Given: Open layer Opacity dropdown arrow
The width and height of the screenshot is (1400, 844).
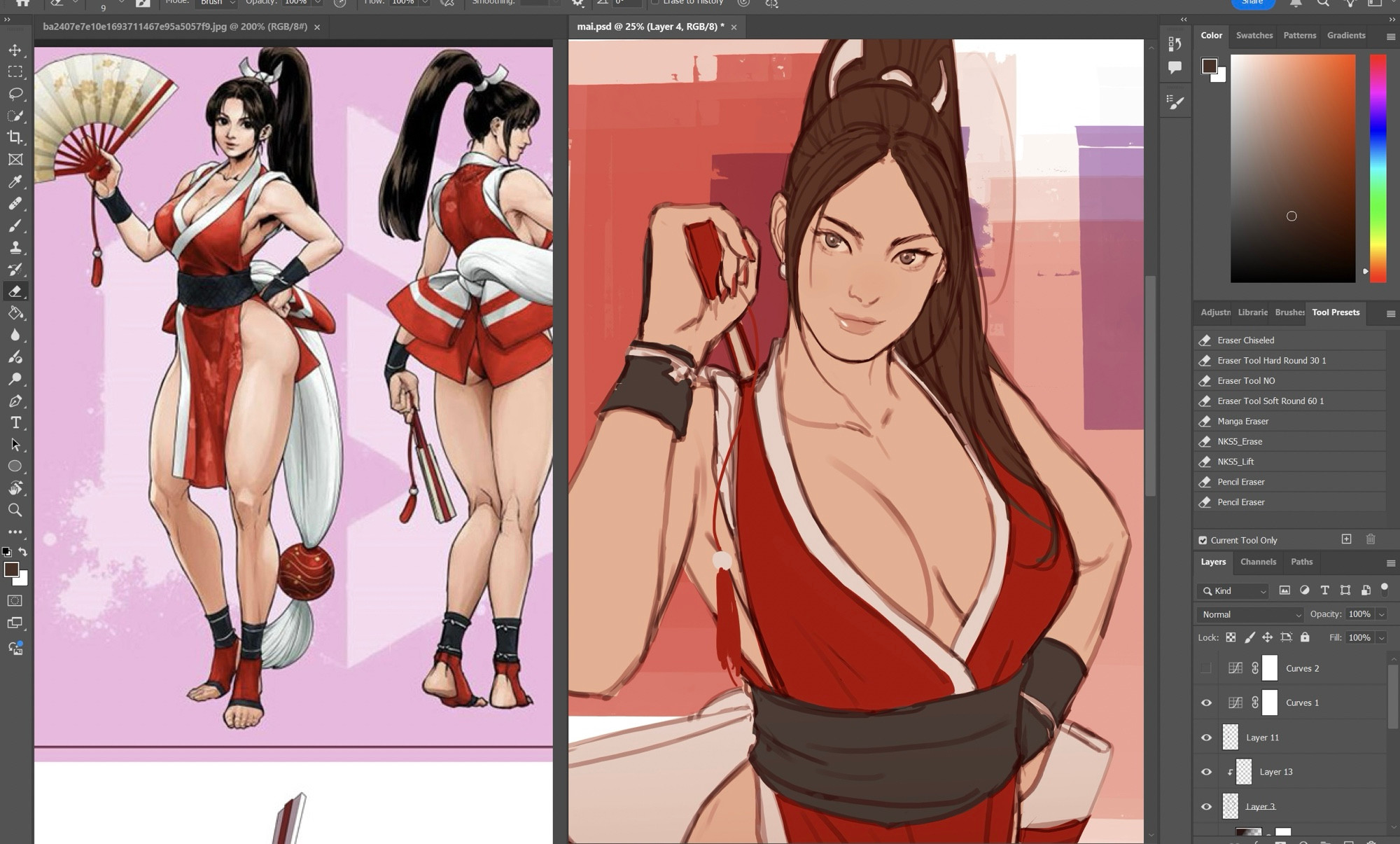Looking at the screenshot, I should coord(1381,614).
